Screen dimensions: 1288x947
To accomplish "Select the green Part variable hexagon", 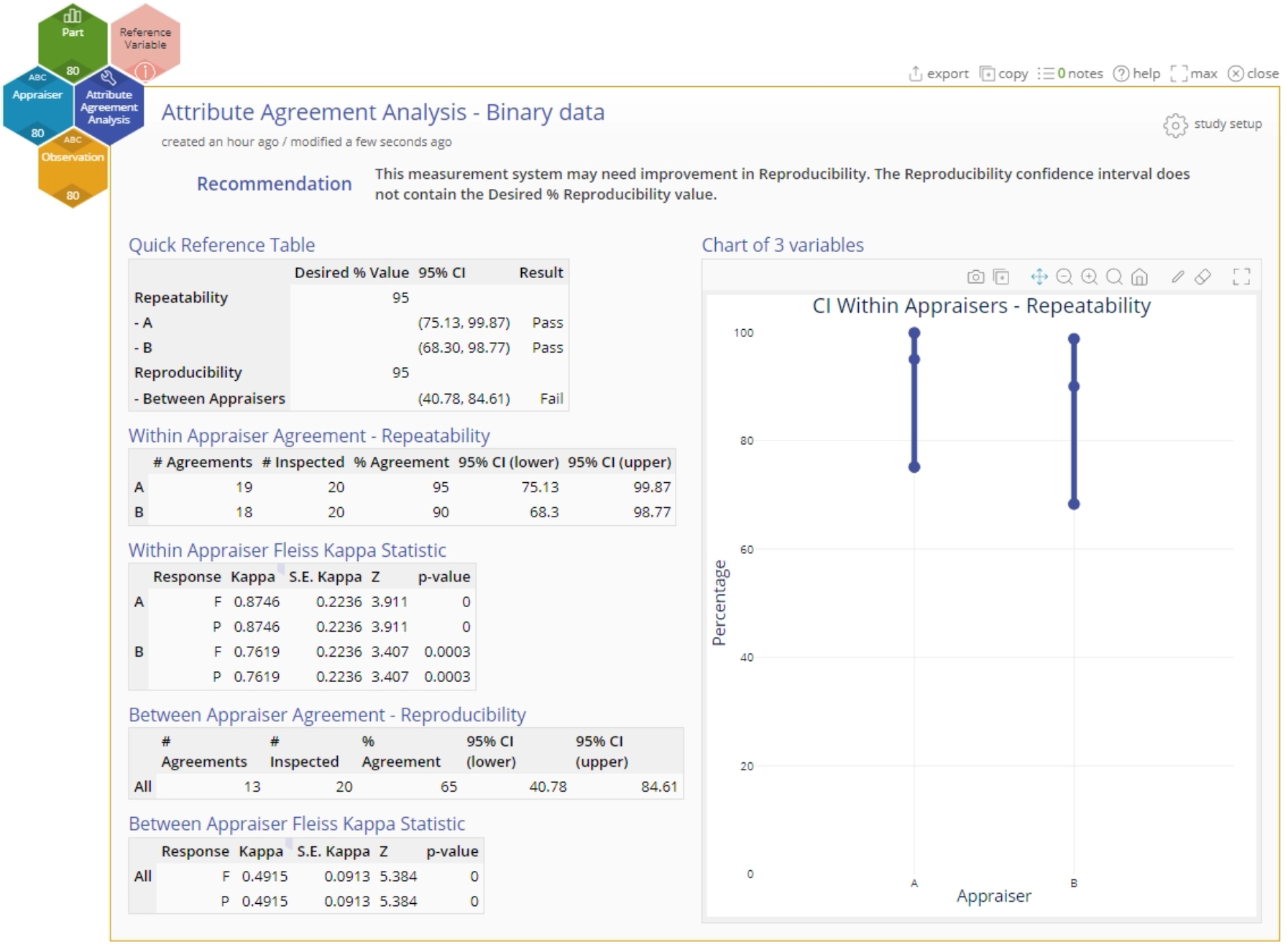I will (73, 40).
